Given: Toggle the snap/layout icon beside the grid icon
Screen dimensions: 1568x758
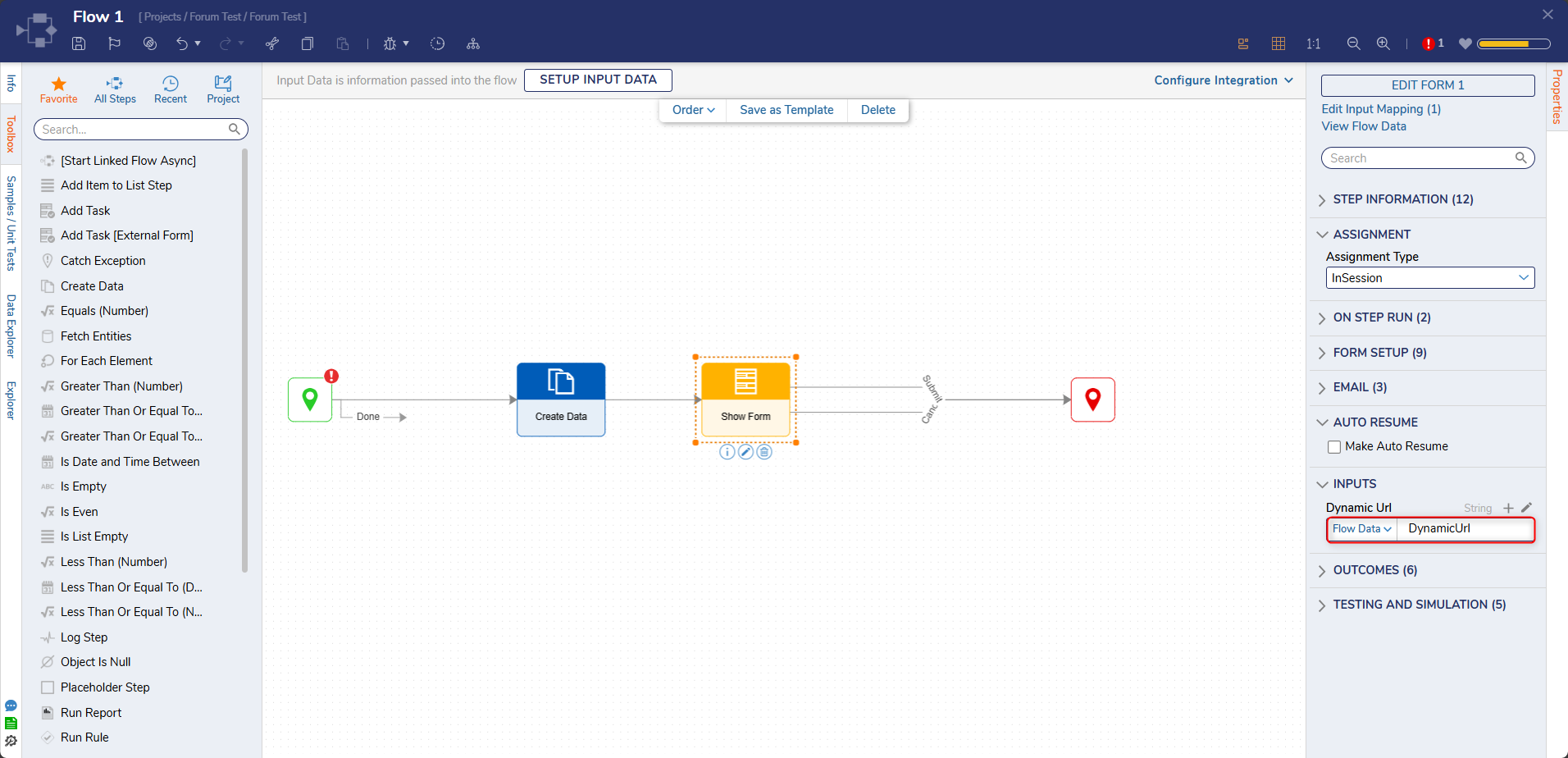Looking at the screenshot, I should [1243, 43].
